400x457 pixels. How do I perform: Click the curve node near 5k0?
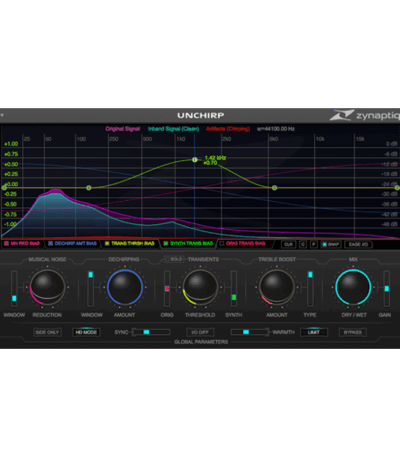click(x=274, y=188)
